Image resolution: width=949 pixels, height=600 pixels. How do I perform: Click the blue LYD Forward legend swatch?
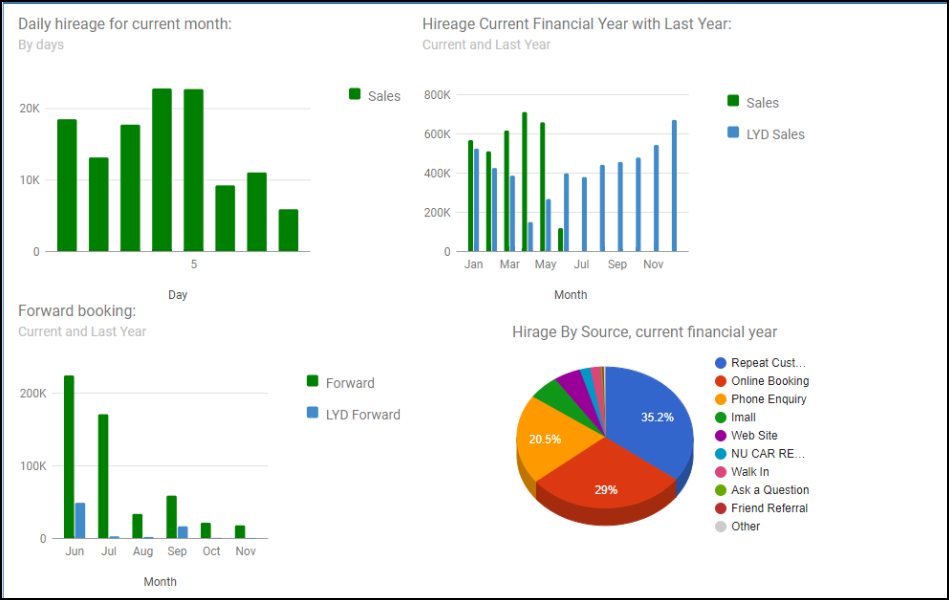[x=312, y=413]
